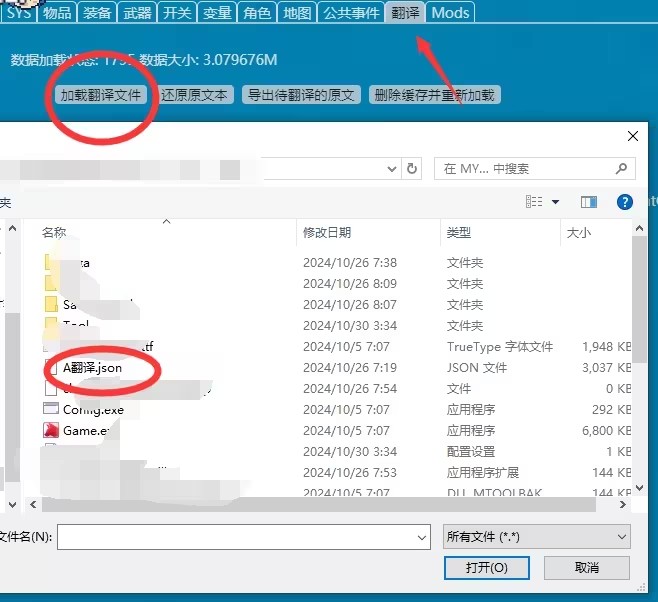658x602 pixels.
Task: Click the file list vertical scrollbar
Action: [639, 299]
